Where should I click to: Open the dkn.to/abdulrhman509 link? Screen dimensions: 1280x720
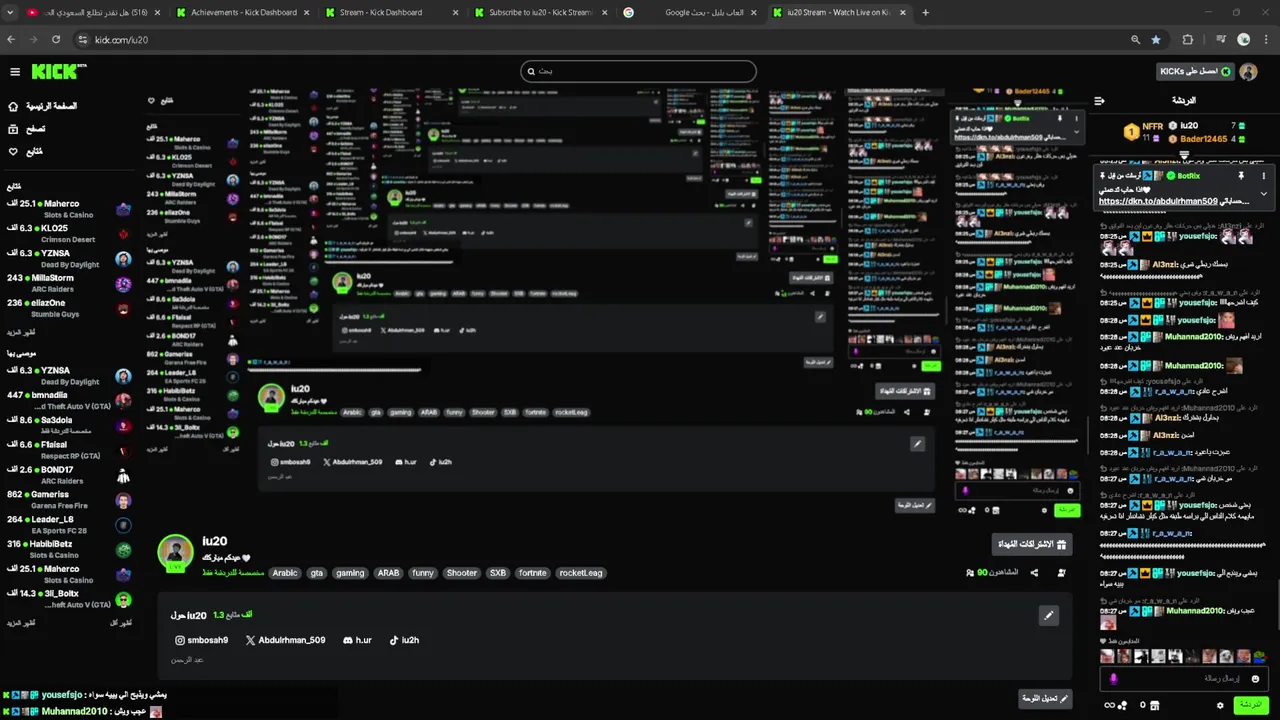click(1158, 201)
